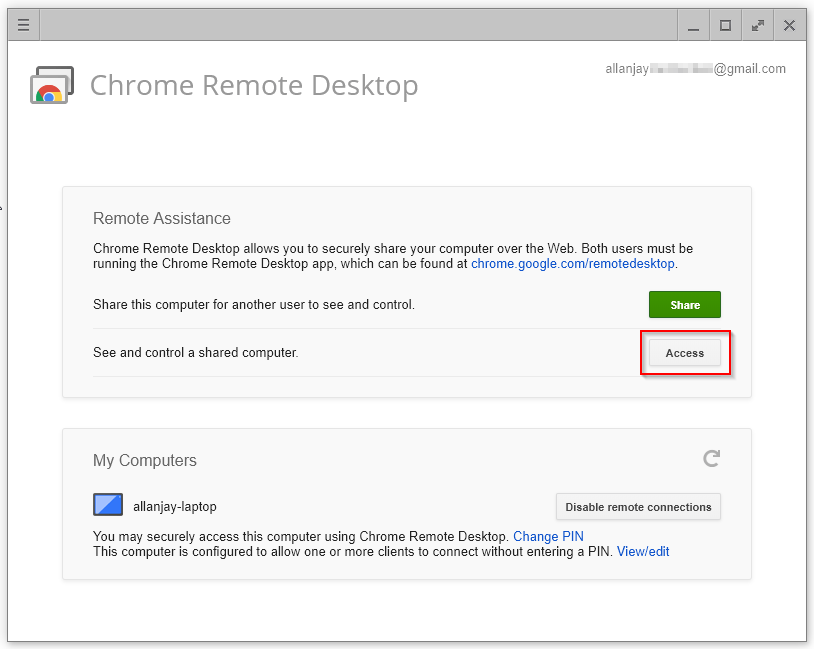Select the small arrow on left edge

coord(3,210)
